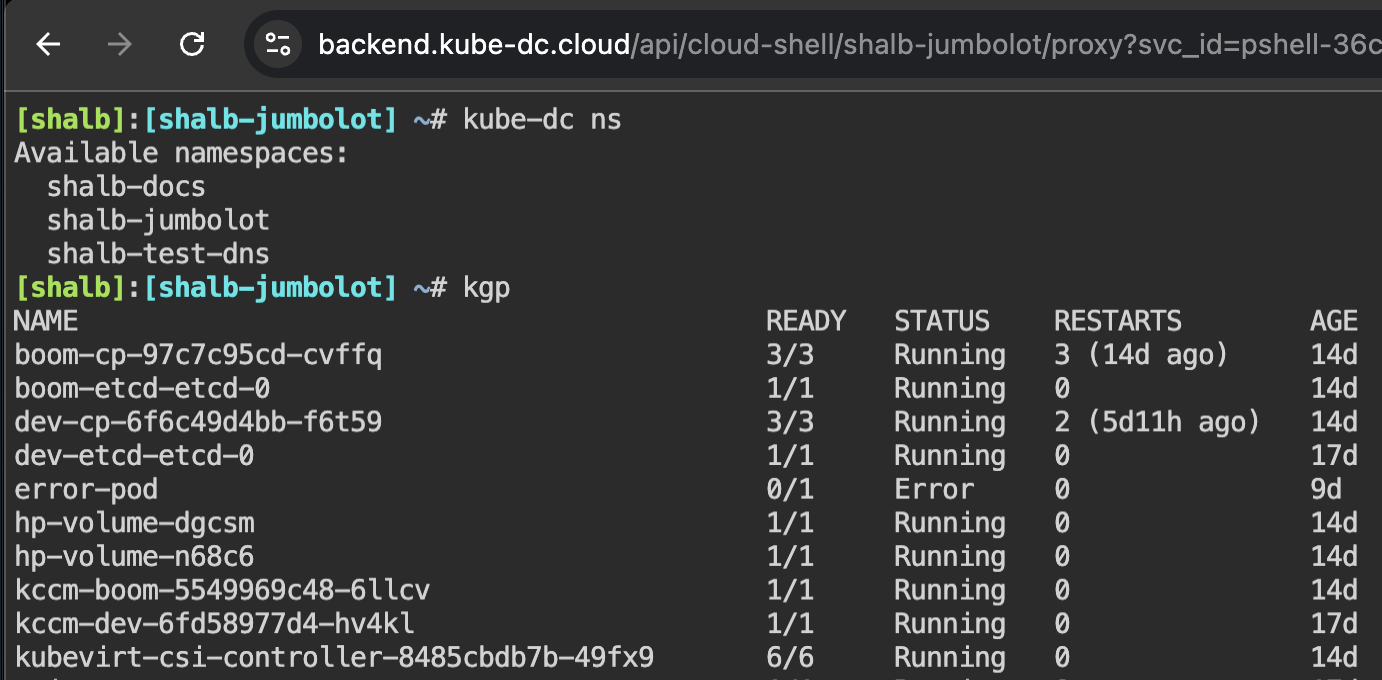Image resolution: width=1382 pixels, height=680 pixels.
Task: Click the hp-volume-n68c6 pod name
Action: [x=134, y=557]
